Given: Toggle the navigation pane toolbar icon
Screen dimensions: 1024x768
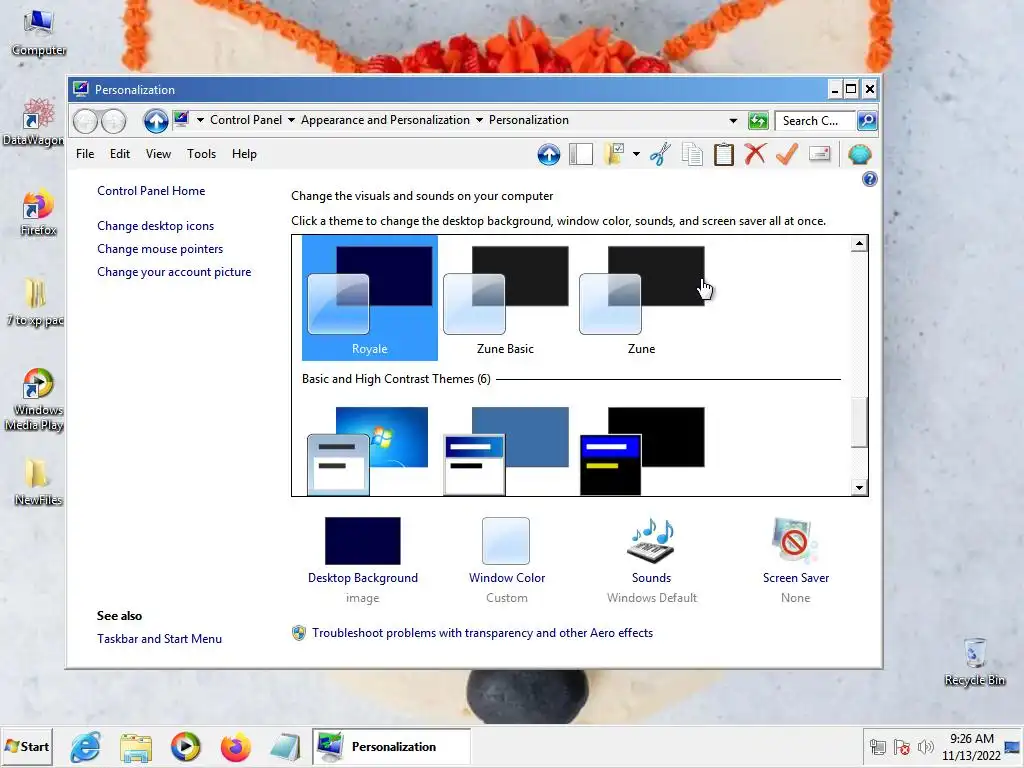Looking at the screenshot, I should 581,155.
